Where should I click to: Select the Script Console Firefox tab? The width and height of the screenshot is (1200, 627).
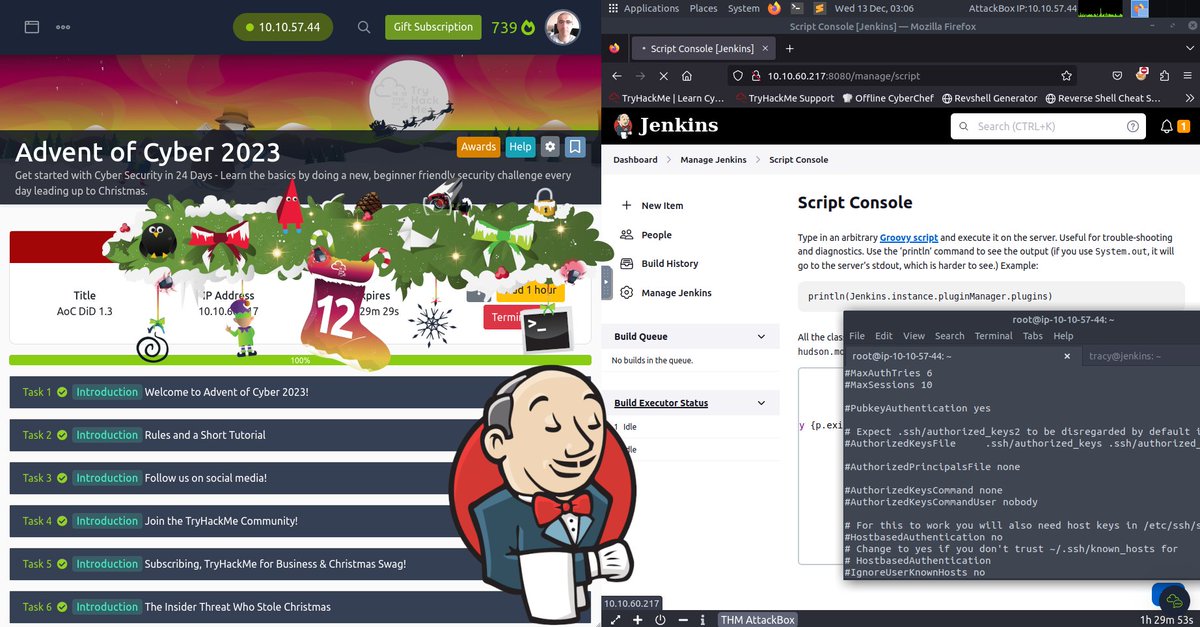(702, 48)
